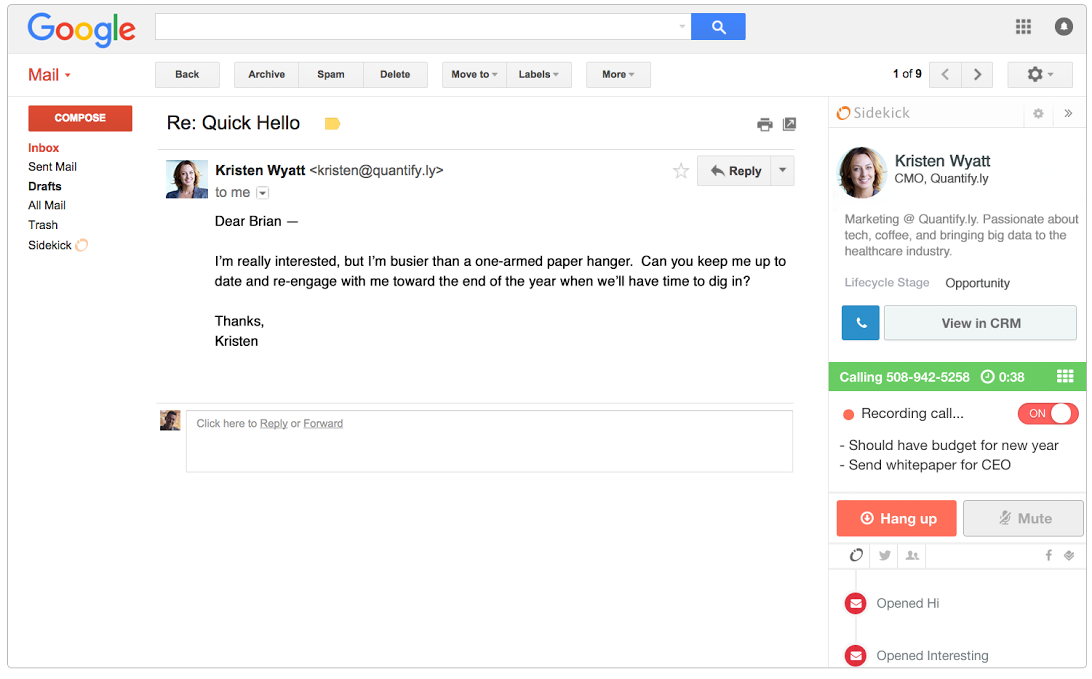The height and width of the screenshot is (679, 1092).
Task: Click View in CRM
Action: (x=980, y=322)
